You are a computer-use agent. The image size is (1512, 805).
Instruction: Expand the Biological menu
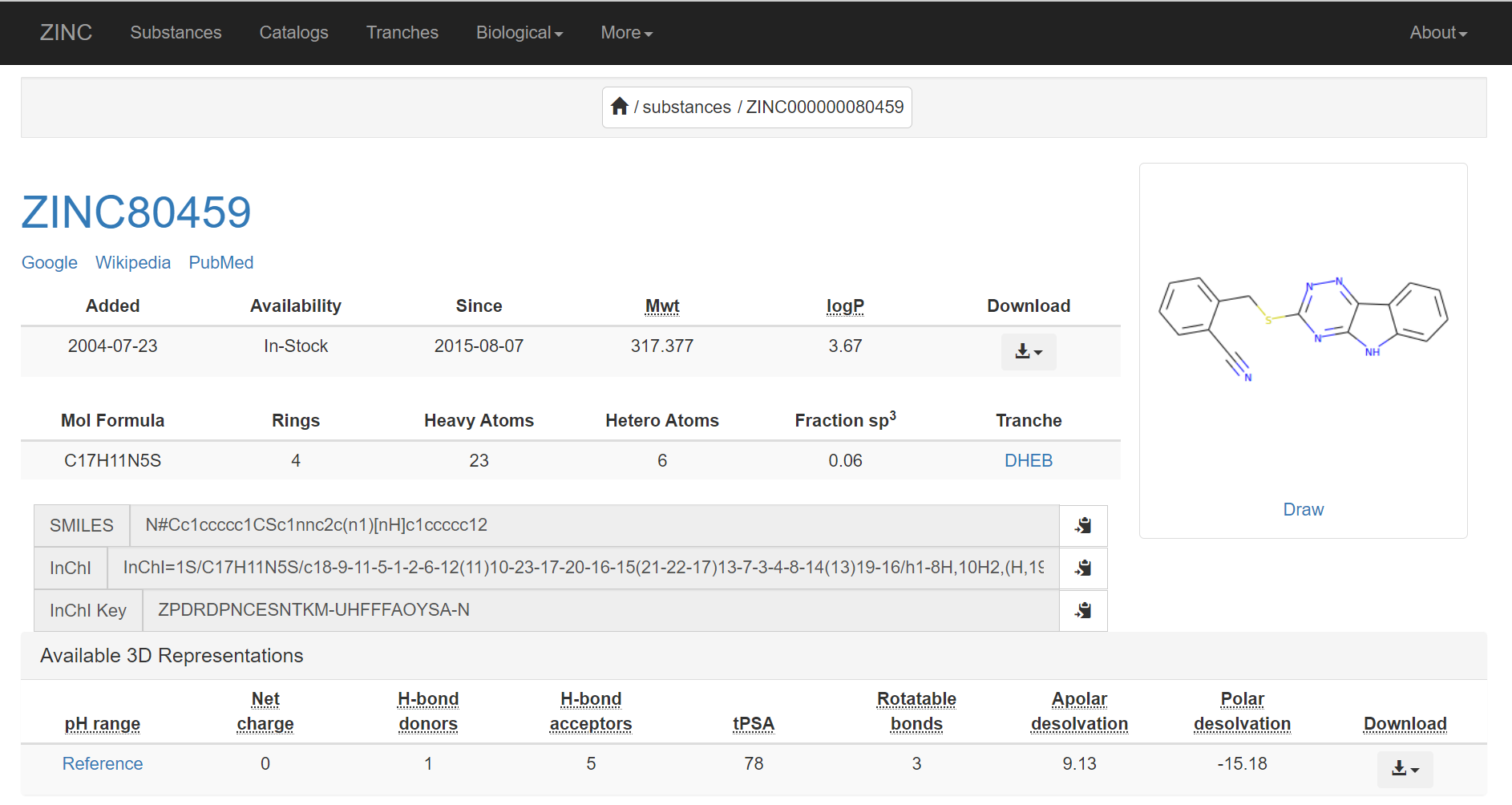[x=519, y=33]
